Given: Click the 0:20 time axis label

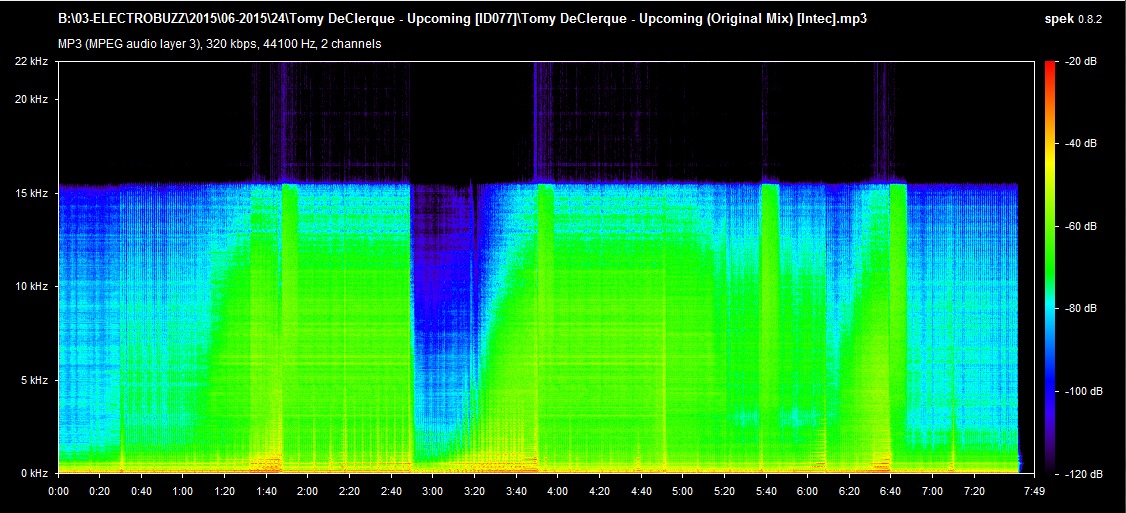Looking at the screenshot, I should pyautogui.click(x=100, y=491).
